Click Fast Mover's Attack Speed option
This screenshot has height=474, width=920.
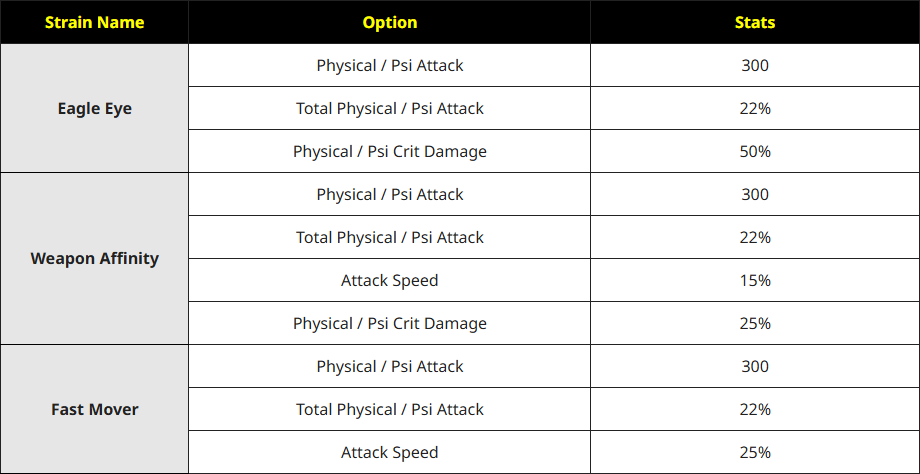point(390,452)
